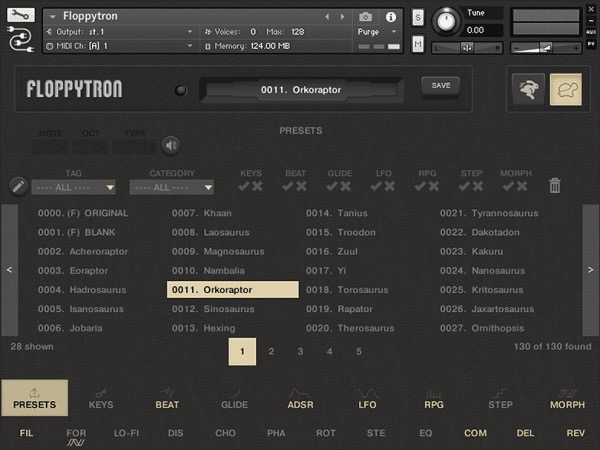This screenshot has width=600, height=450.
Task: Go to preset page 5
Action: (359, 351)
